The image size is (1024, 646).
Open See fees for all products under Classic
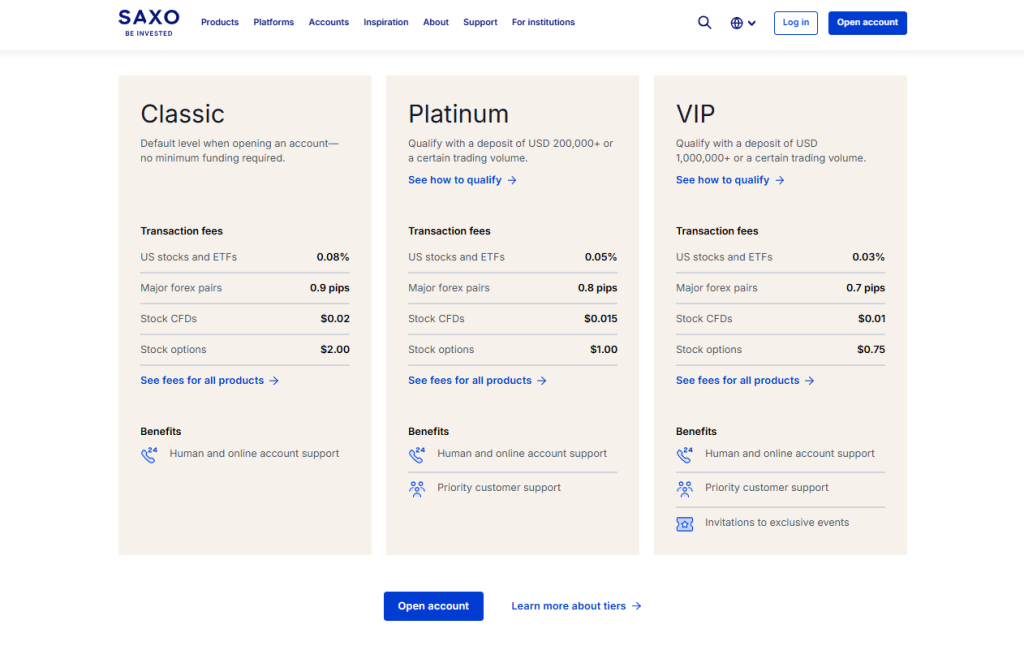click(209, 380)
